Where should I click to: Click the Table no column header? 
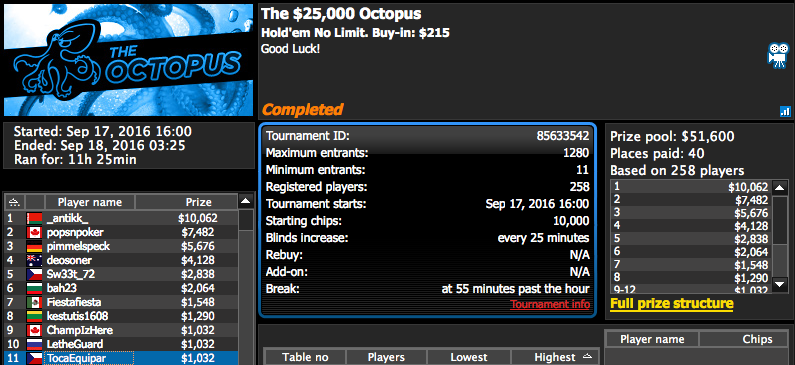click(x=305, y=357)
